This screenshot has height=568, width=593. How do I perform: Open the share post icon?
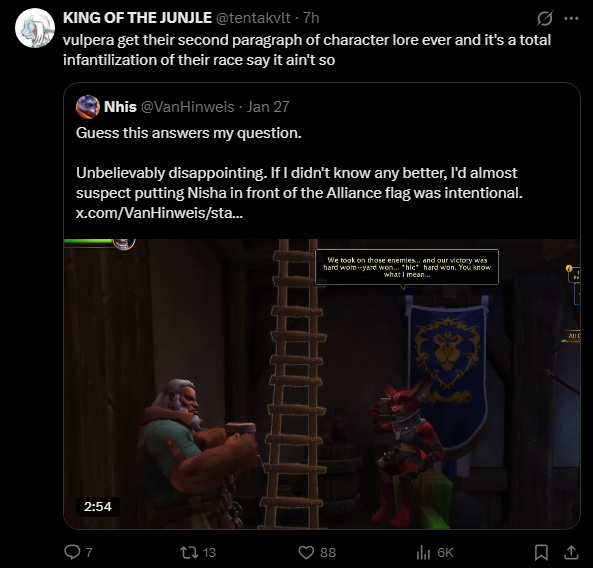[571, 552]
